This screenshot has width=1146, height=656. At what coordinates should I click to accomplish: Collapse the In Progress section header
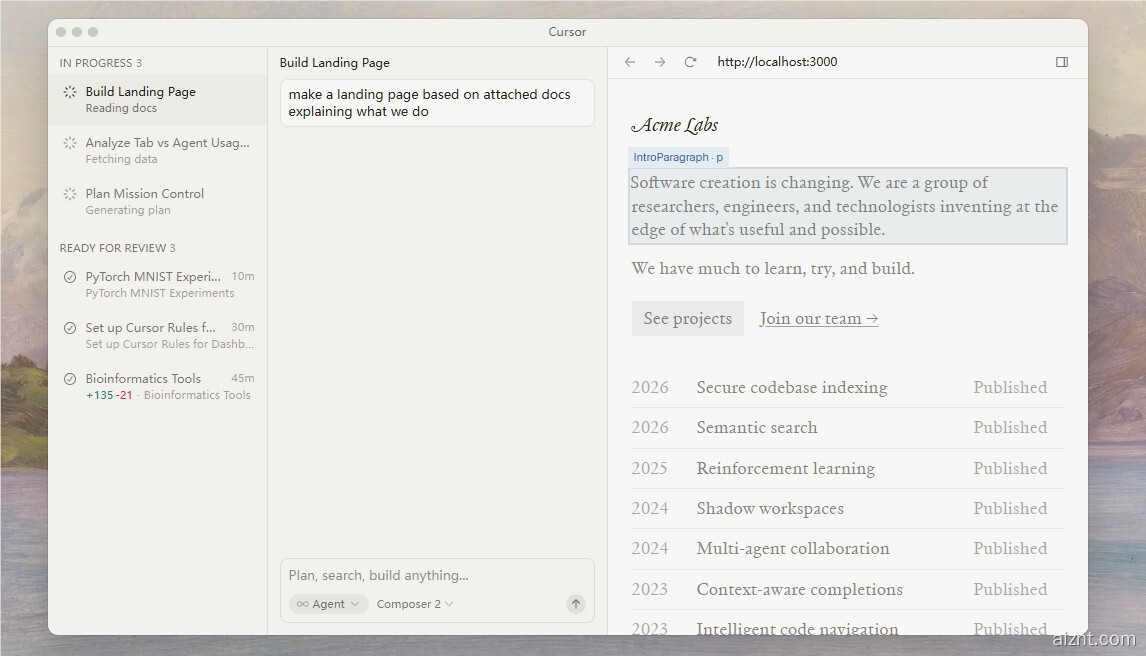(x=100, y=63)
